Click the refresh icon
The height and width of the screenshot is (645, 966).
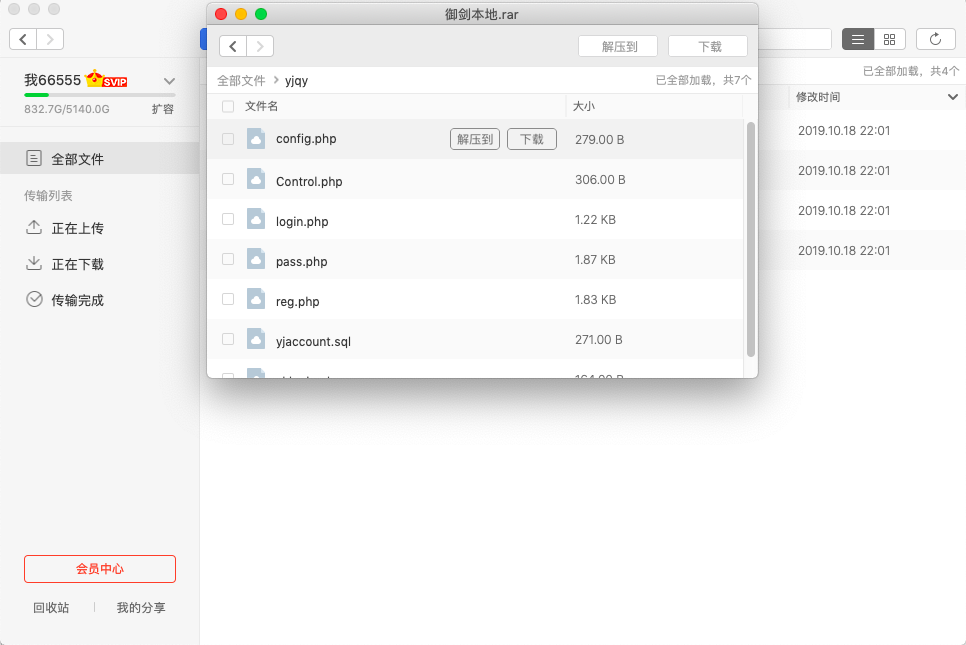(x=935, y=39)
